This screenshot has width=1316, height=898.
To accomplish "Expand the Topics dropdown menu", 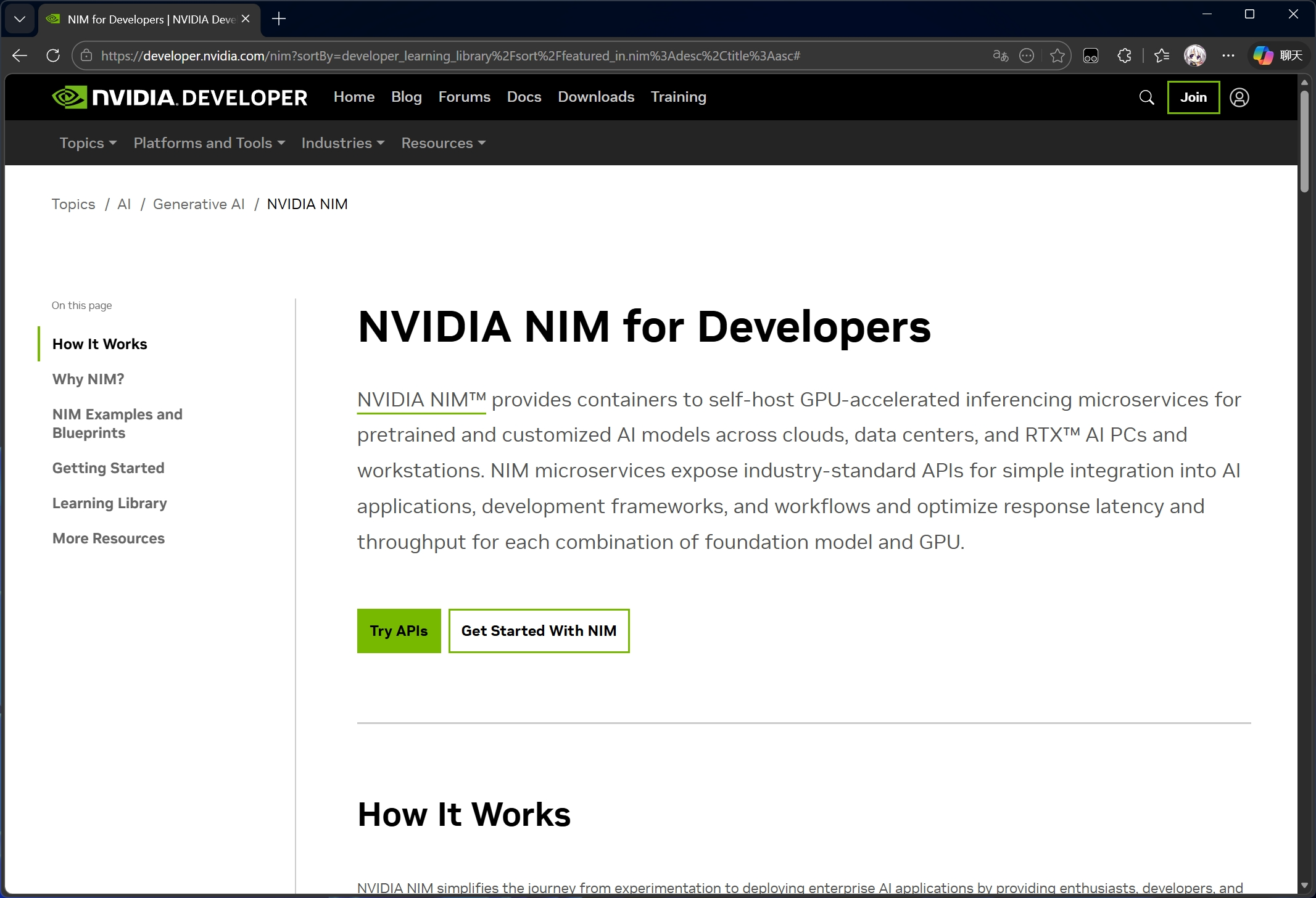I will (x=88, y=143).
